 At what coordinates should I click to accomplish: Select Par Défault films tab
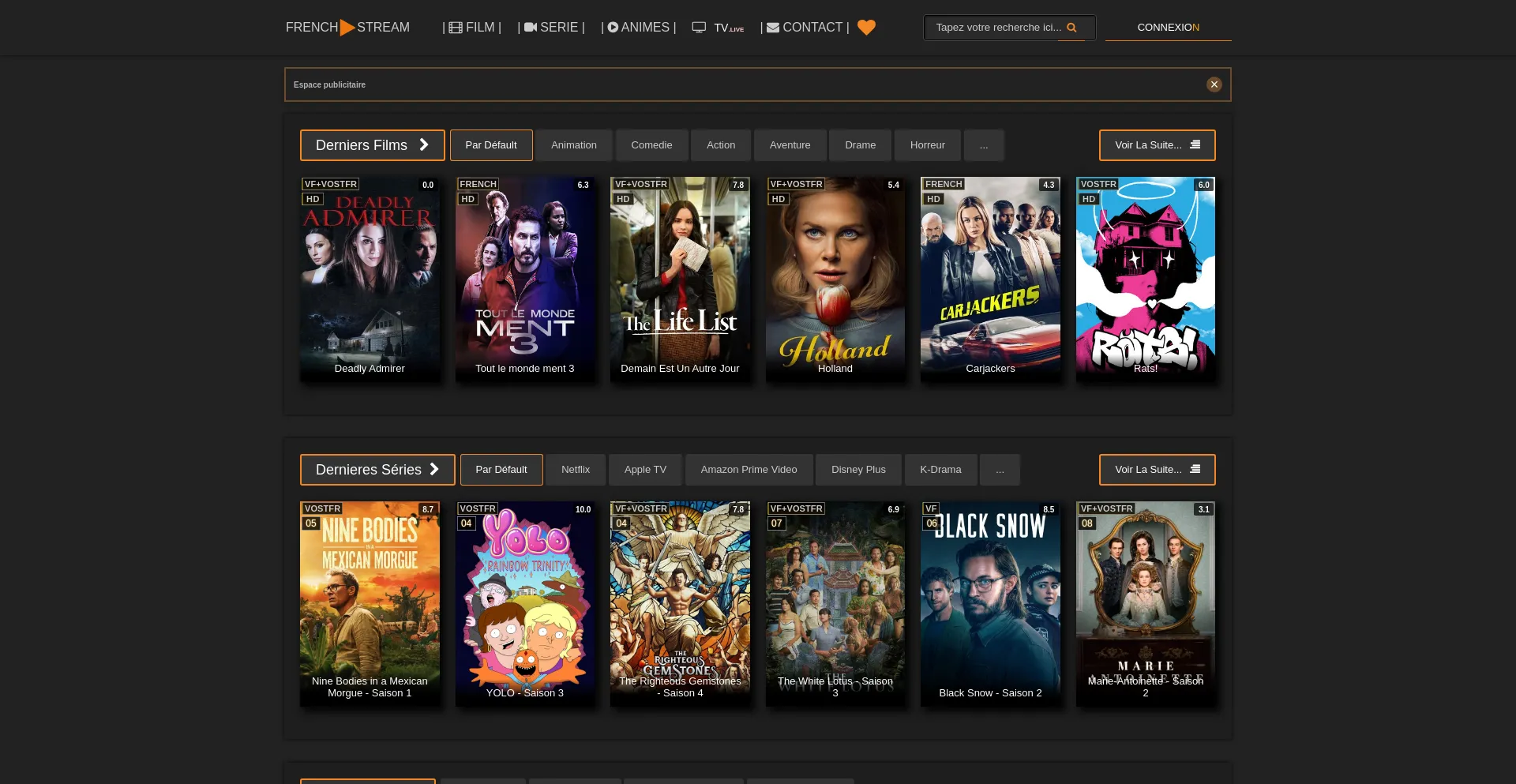pos(491,145)
